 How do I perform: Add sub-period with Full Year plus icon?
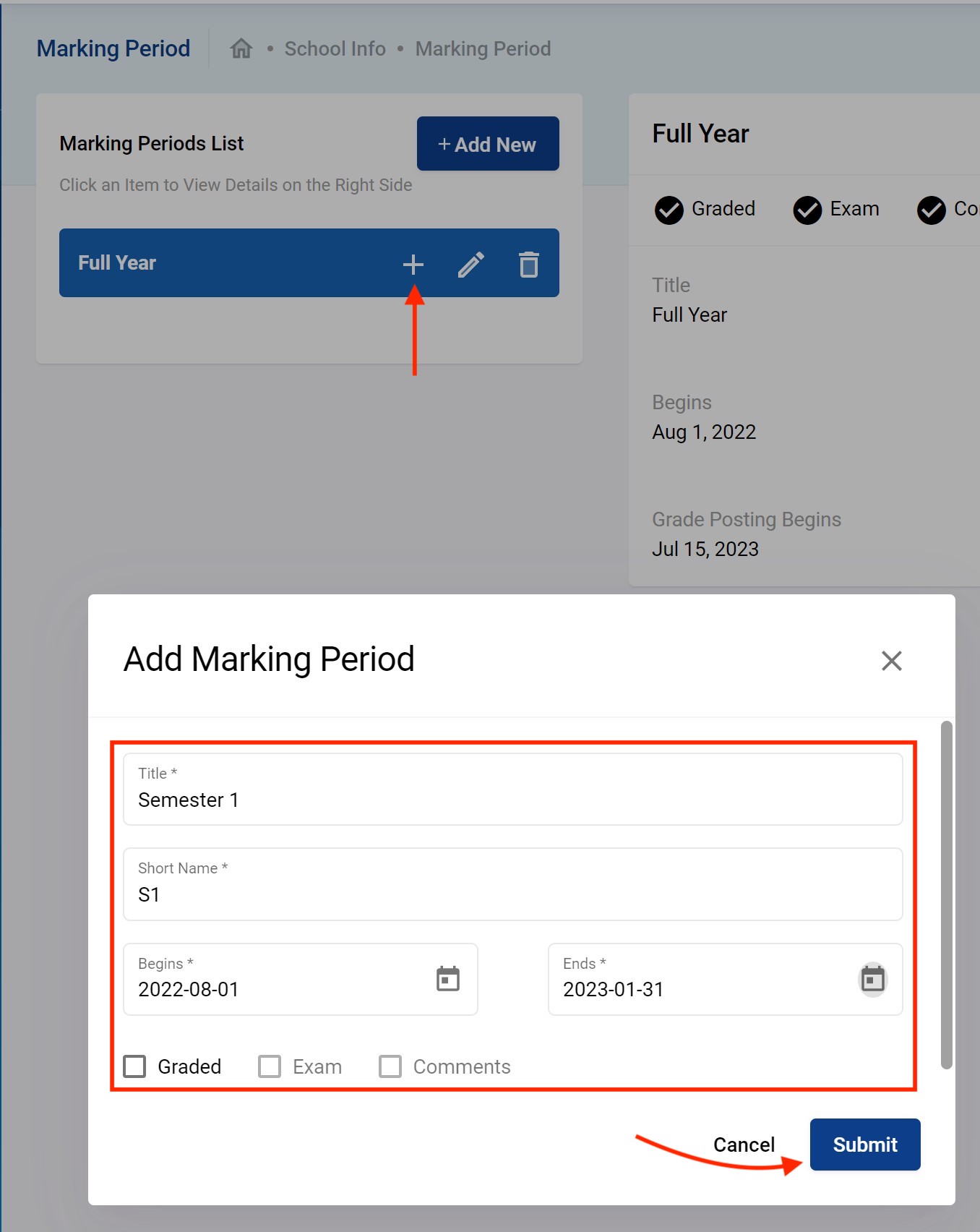point(413,265)
